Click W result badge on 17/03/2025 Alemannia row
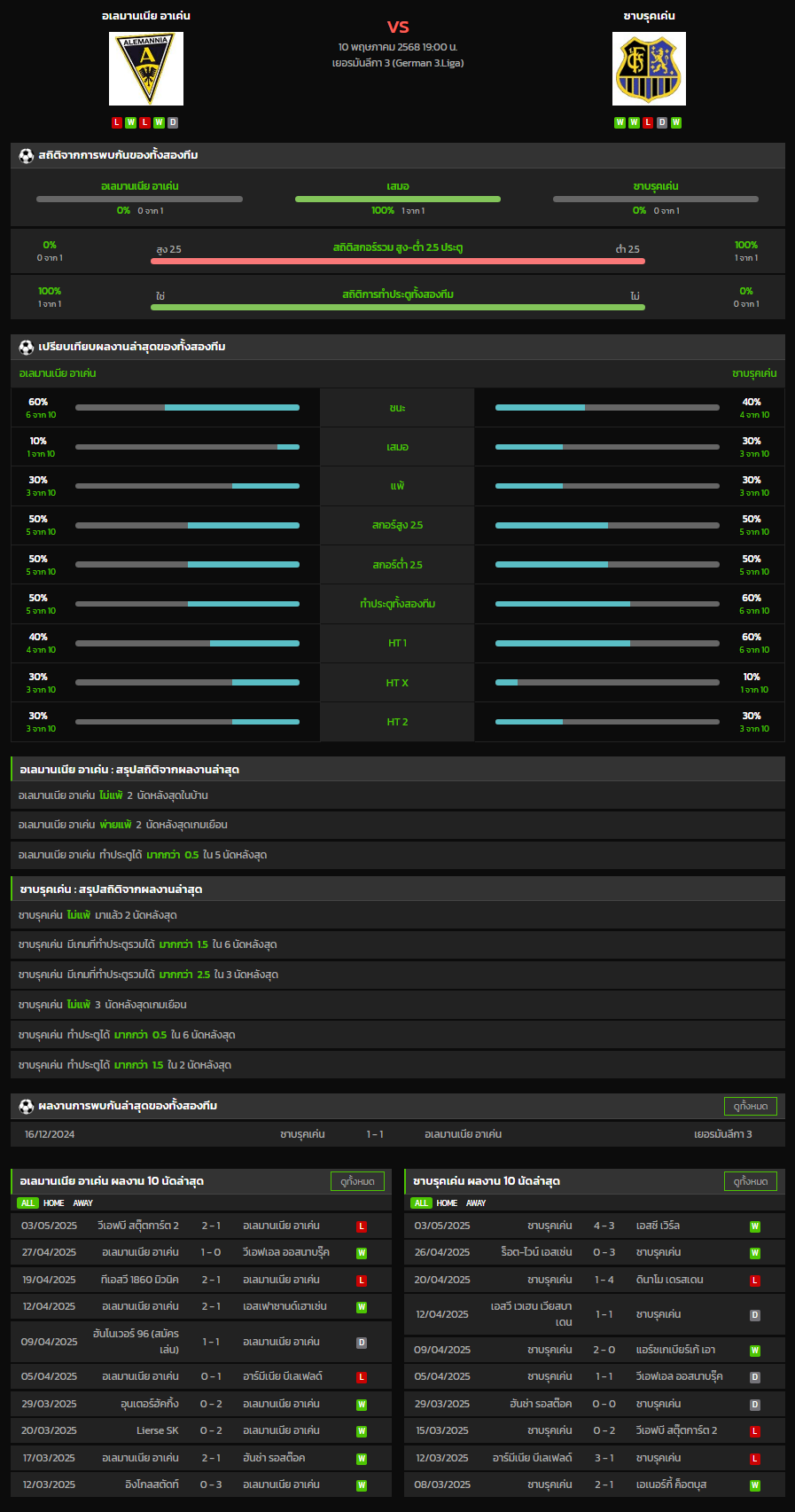The image size is (795, 1512). (x=362, y=1459)
